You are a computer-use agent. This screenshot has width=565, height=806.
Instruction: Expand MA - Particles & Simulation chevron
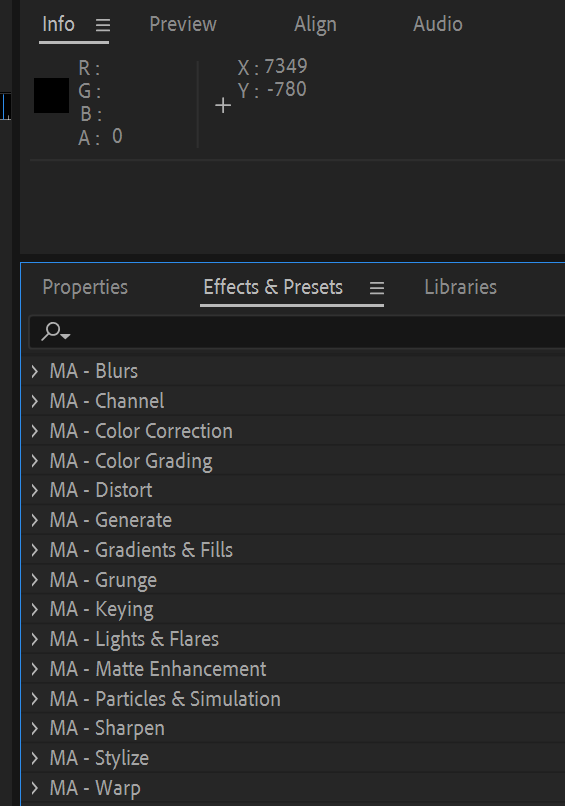(x=34, y=699)
